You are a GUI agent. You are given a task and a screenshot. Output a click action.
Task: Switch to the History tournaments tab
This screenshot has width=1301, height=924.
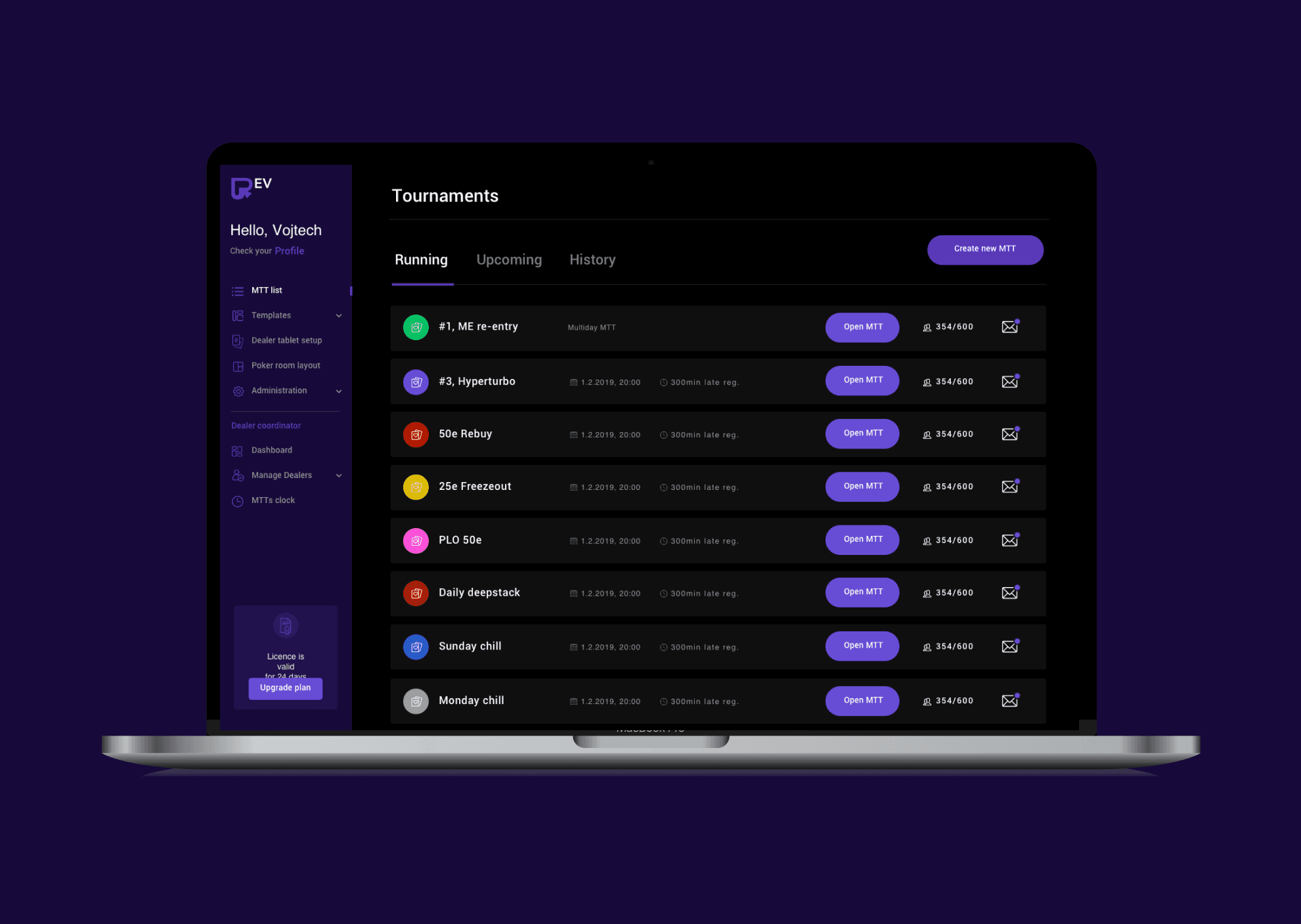[590, 260]
